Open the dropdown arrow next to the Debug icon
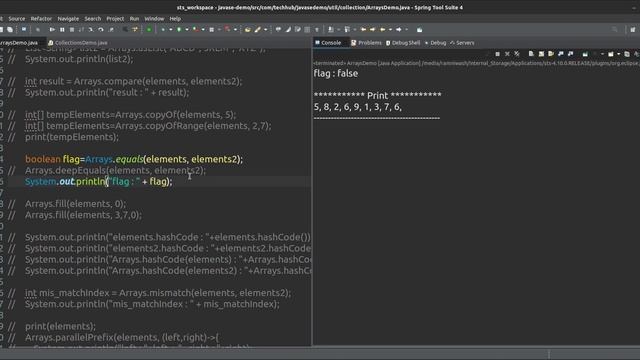 [x=171, y=29]
